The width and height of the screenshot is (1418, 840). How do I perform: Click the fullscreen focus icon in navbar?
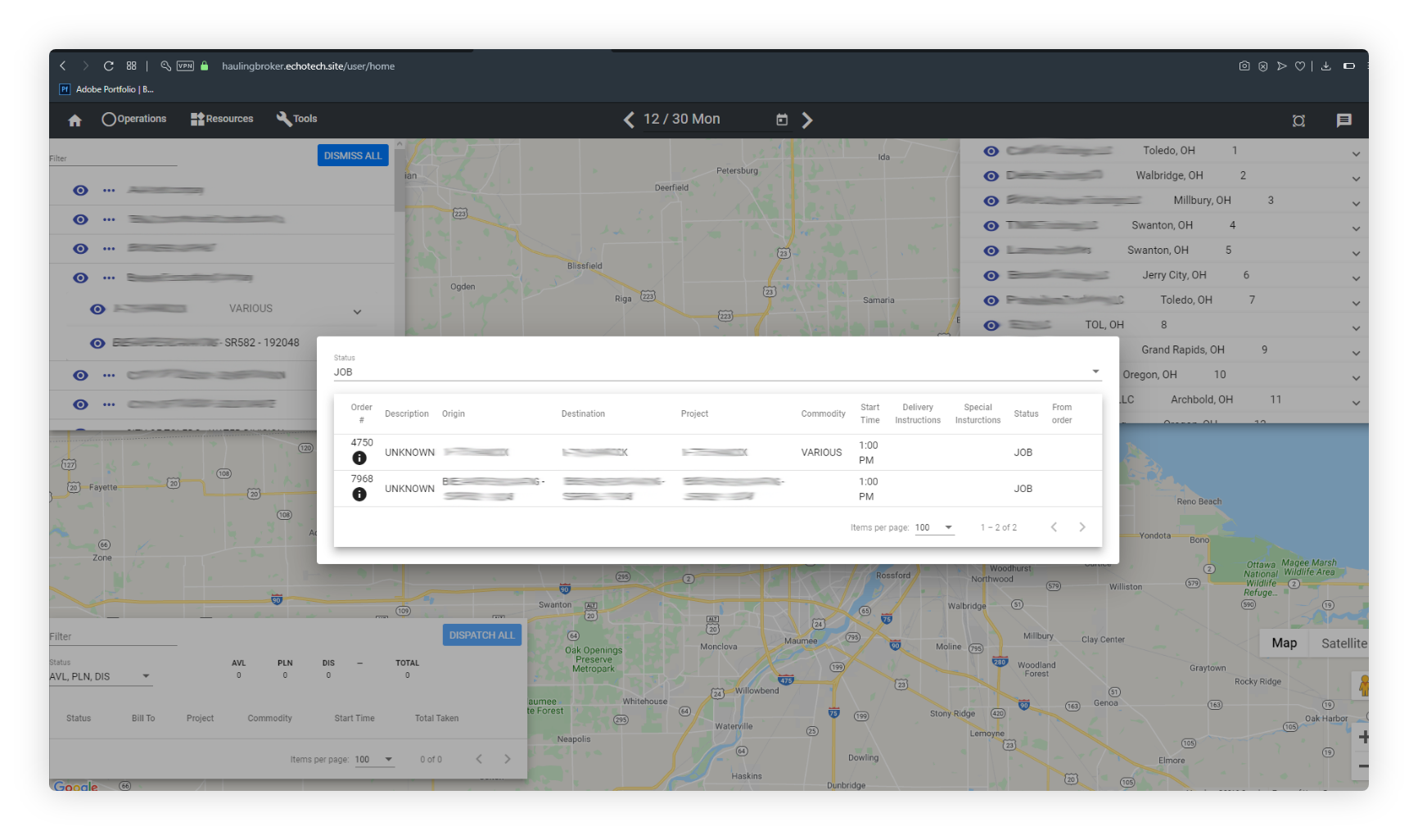[x=1298, y=120]
